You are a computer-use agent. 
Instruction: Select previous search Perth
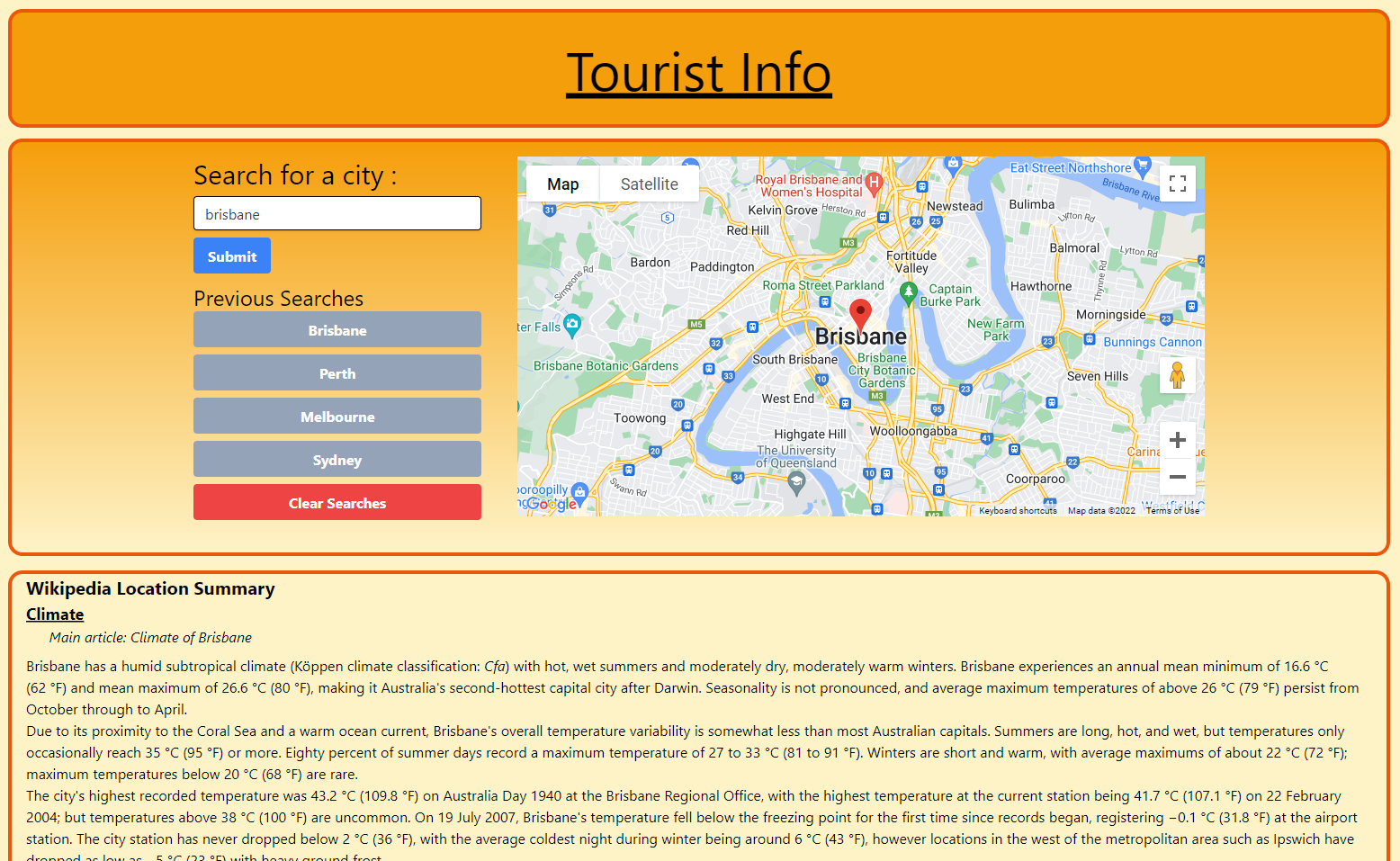coord(337,372)
